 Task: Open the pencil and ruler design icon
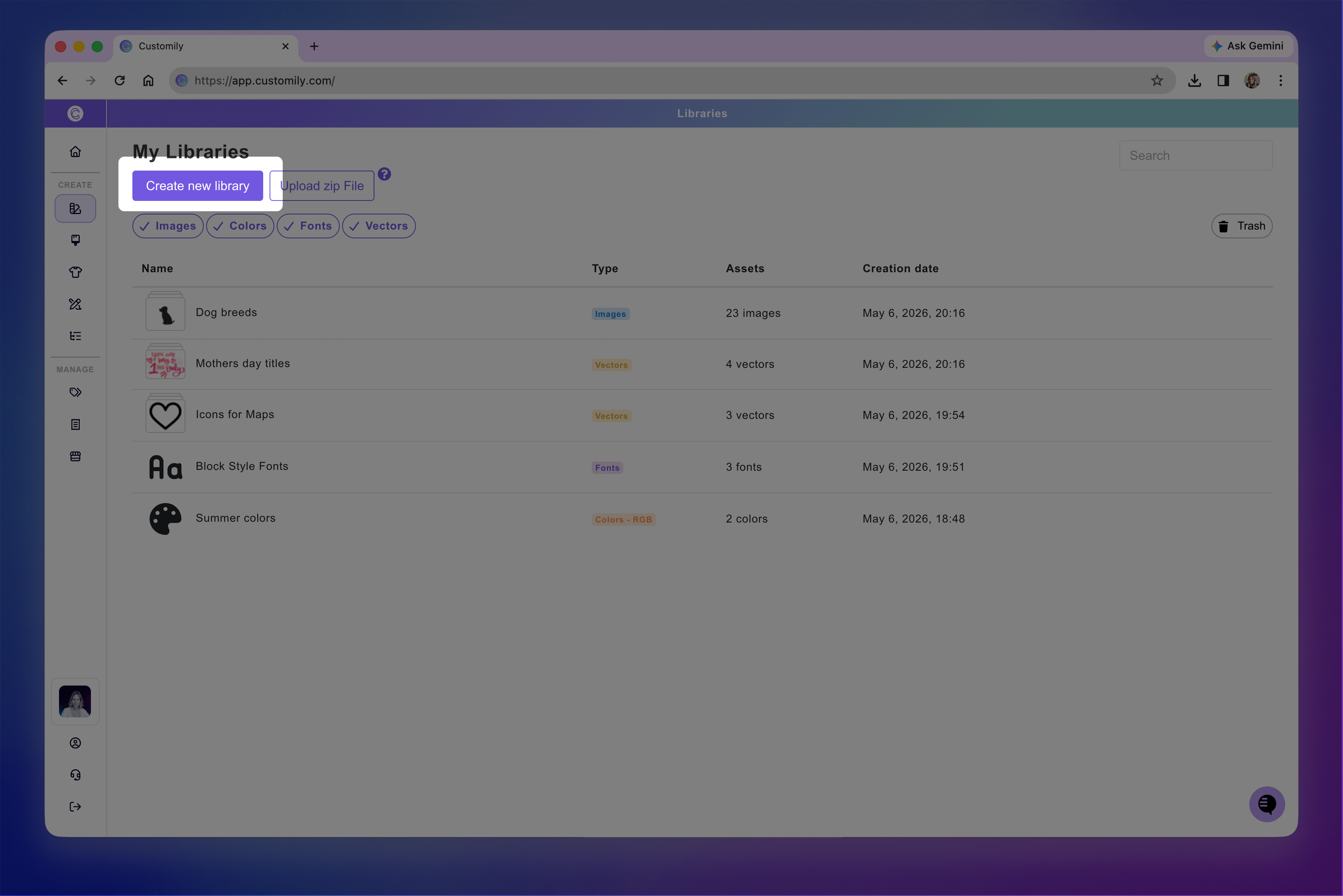[75, 304]
